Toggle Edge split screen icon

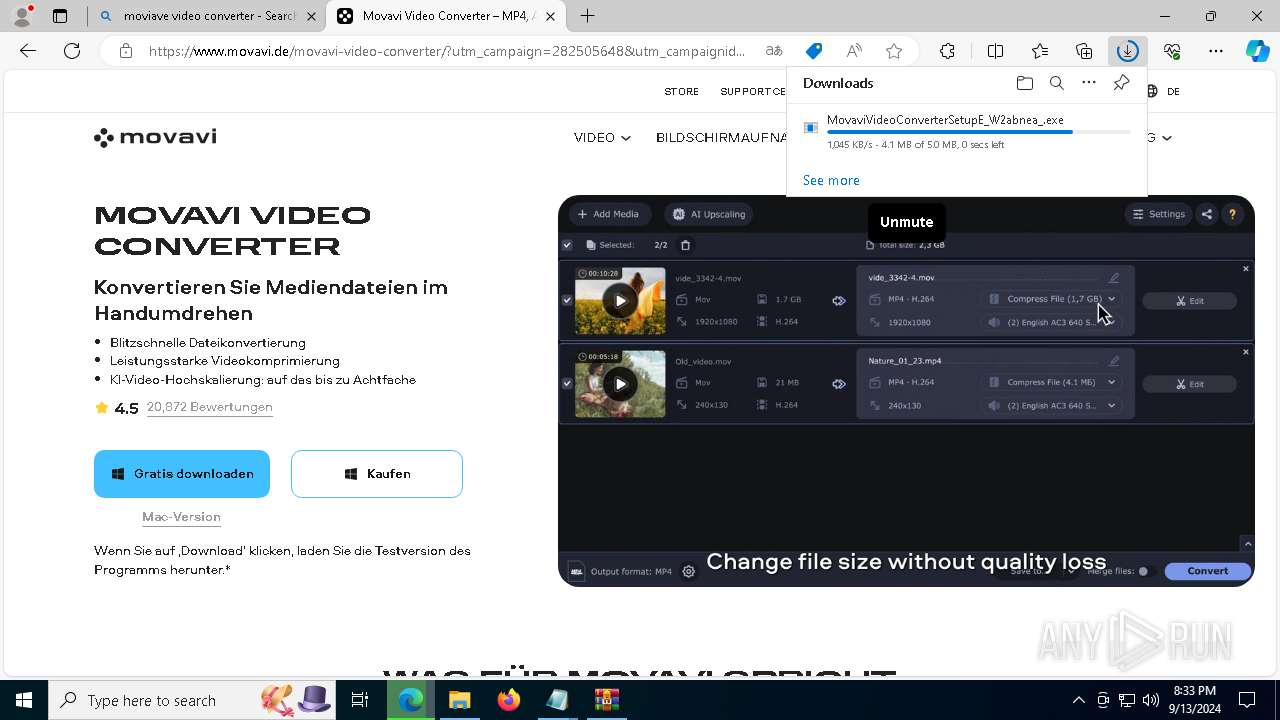995,51
